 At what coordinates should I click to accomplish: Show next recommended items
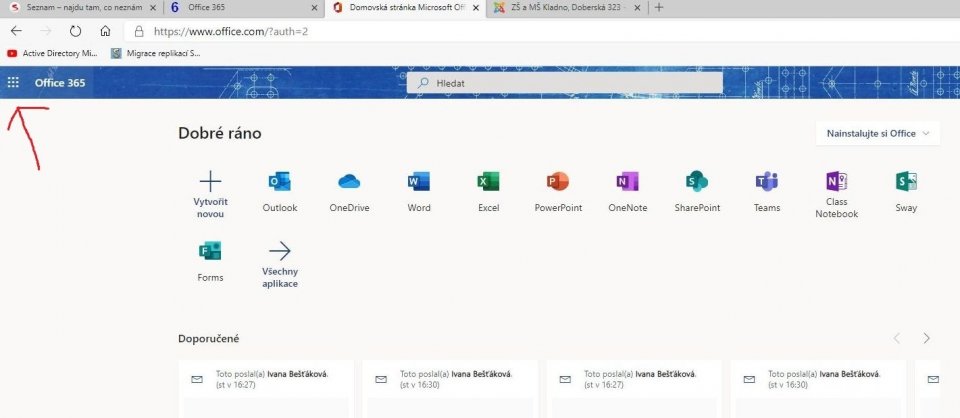point(926,338)
